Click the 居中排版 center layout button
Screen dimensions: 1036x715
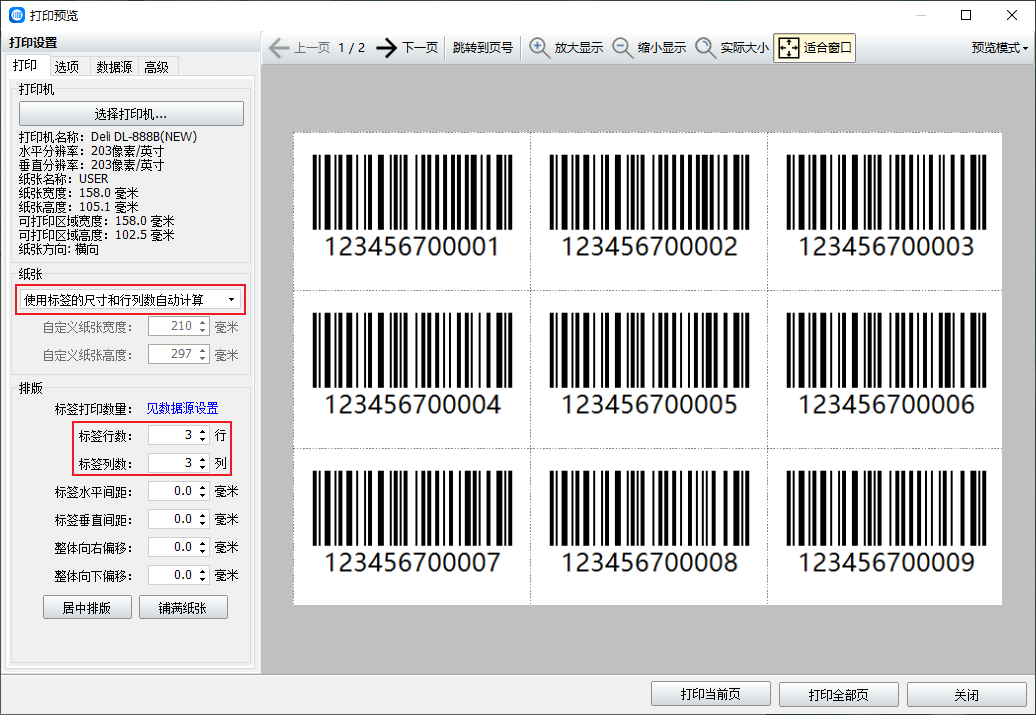87,607
